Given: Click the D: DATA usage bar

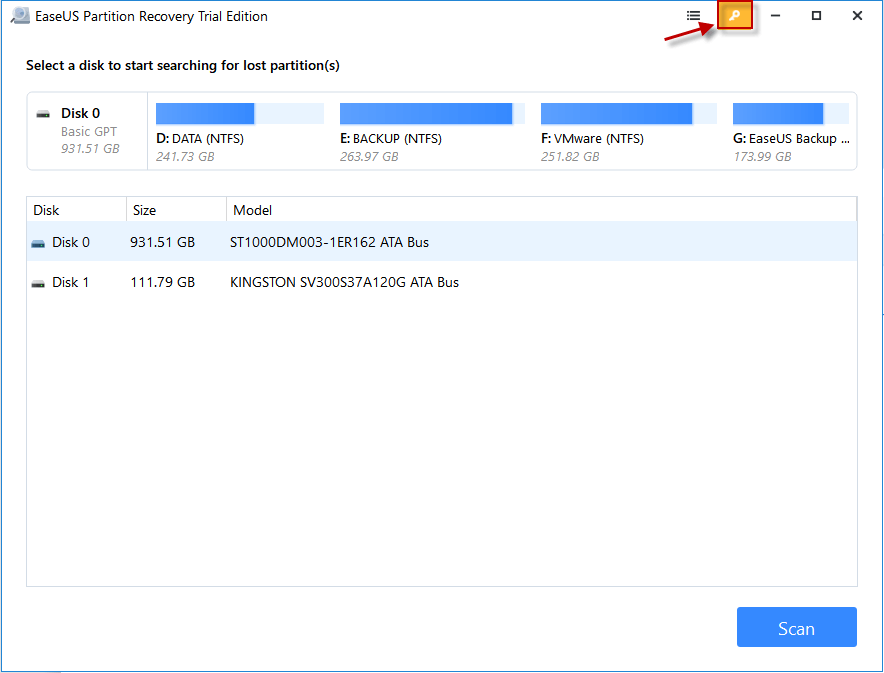Looking at the screenshot, I should [x=240, y=113].
